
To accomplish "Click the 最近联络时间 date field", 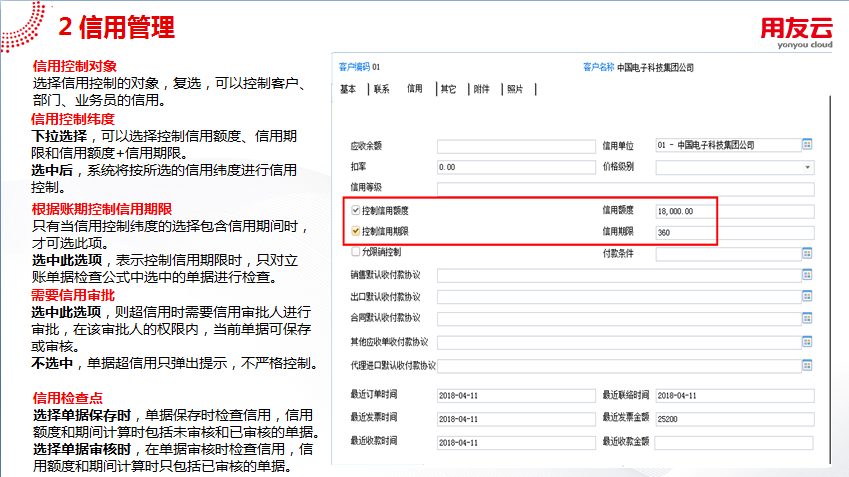I will 735,396.
